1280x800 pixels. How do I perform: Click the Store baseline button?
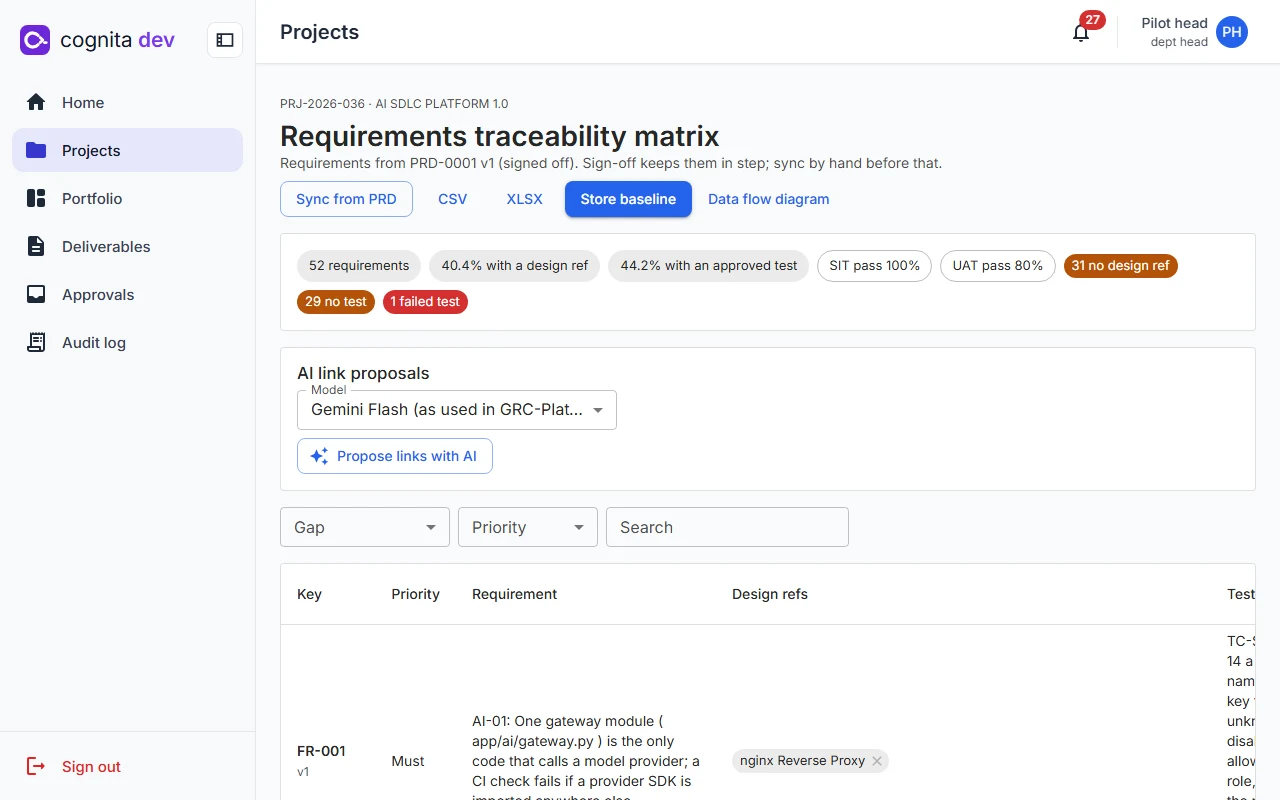tap(628, 199)
